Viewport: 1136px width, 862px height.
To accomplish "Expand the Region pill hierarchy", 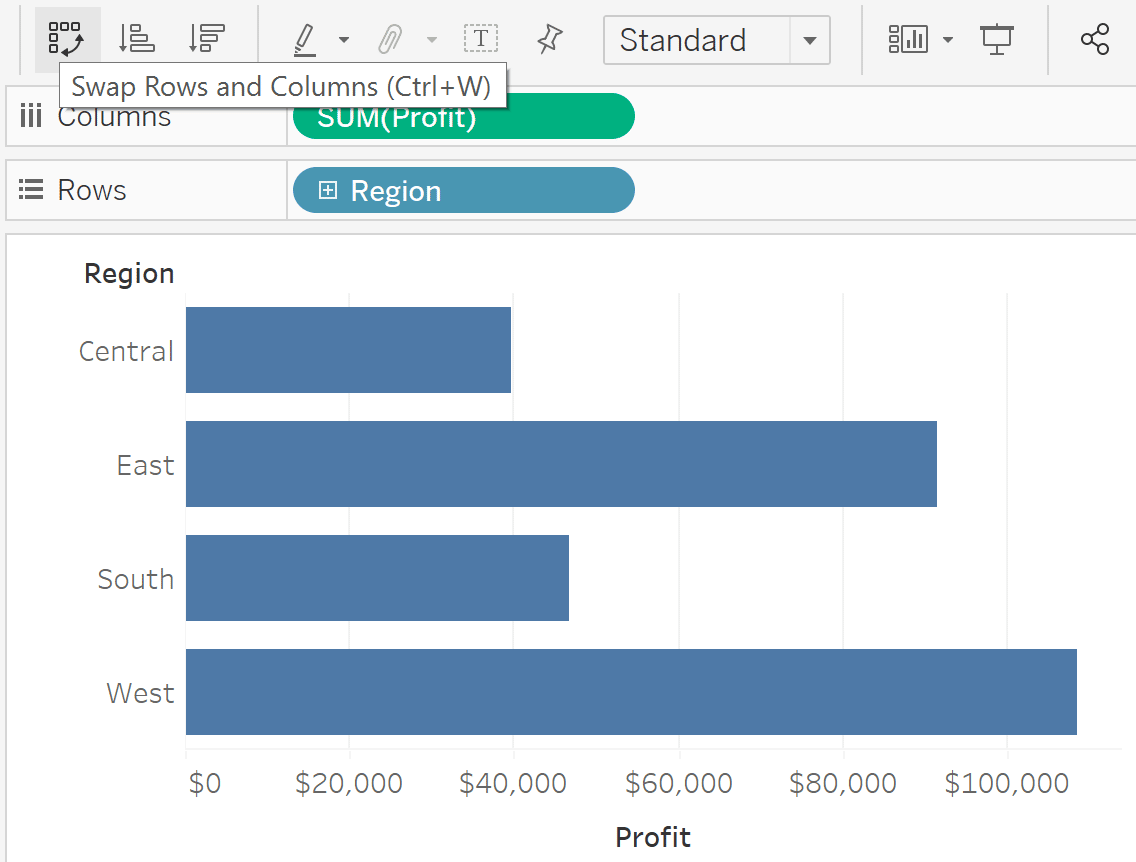I will click(x=327, y=190).
